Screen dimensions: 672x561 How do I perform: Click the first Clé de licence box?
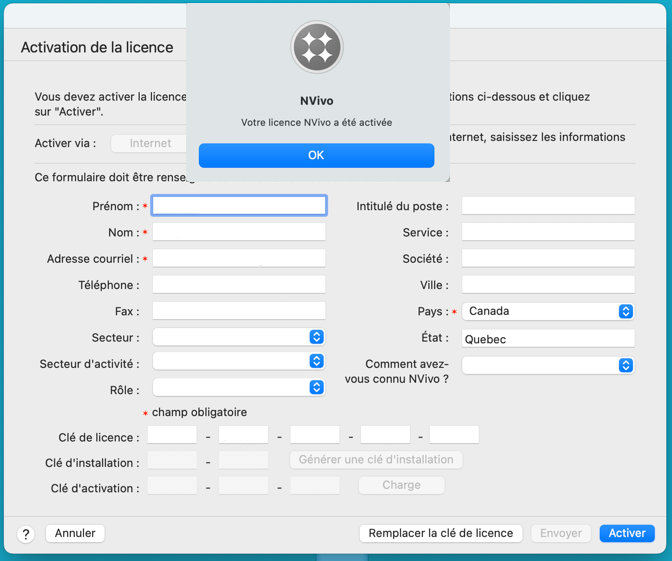tap(172, 435)
